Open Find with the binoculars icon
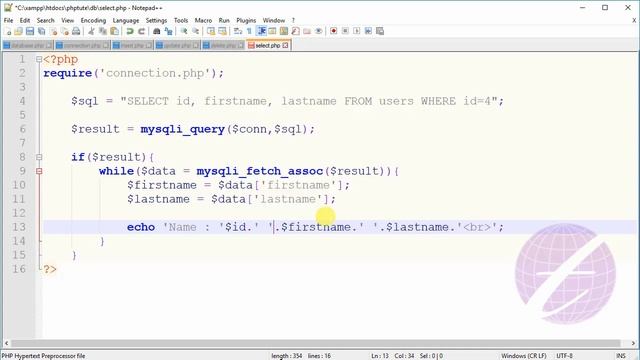640x360 pixels. 156,31
